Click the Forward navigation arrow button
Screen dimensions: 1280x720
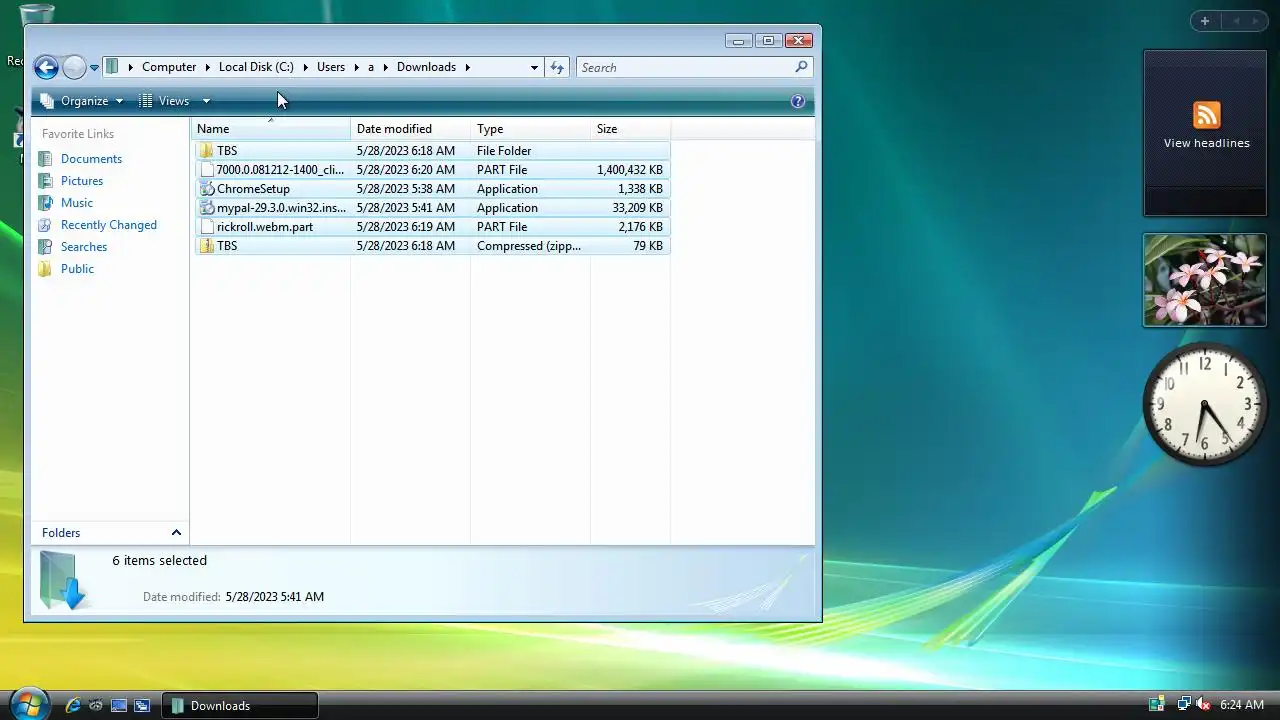point(74,67)
